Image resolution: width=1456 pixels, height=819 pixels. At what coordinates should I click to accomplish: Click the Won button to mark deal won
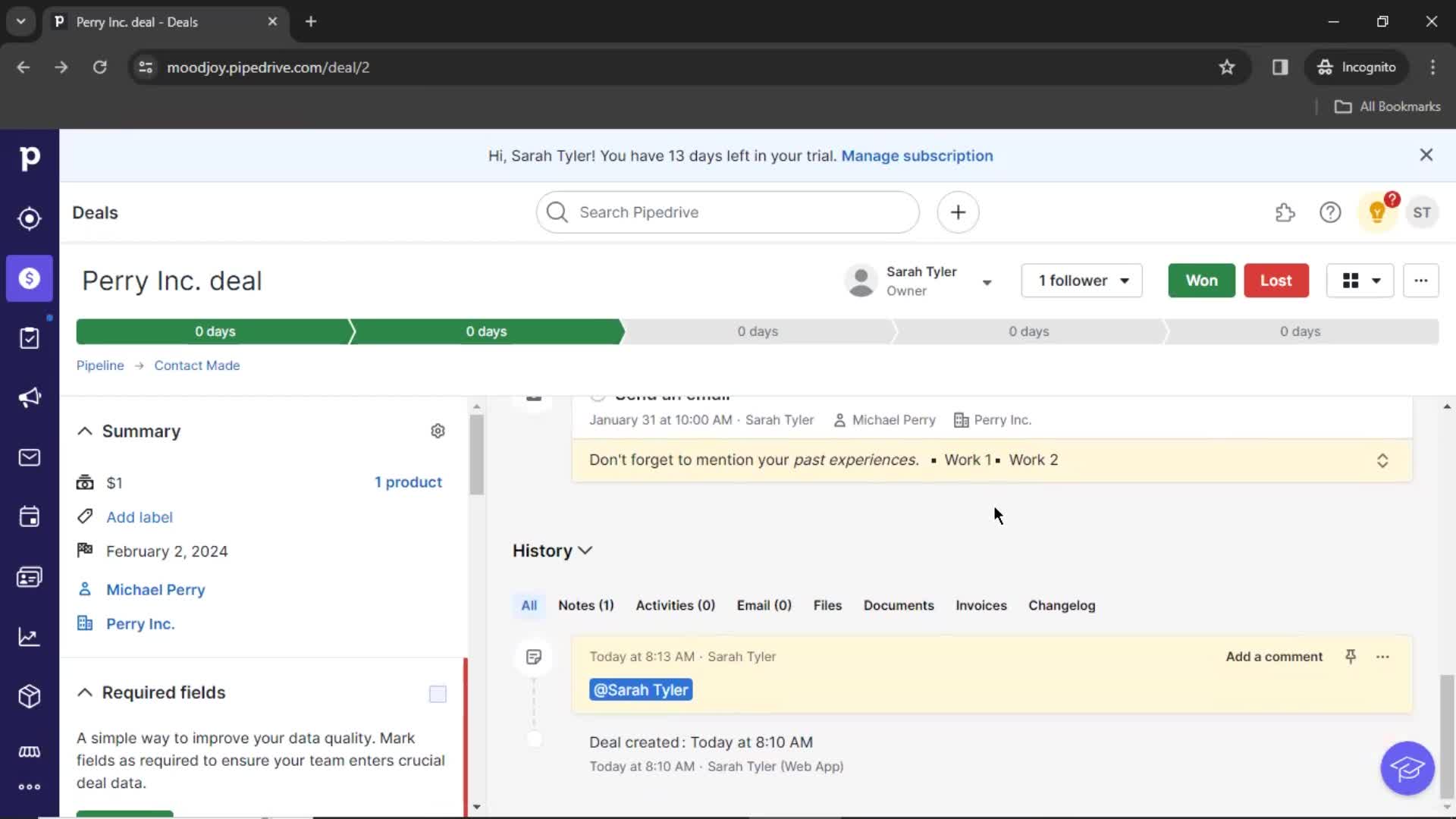[1202, 280]
